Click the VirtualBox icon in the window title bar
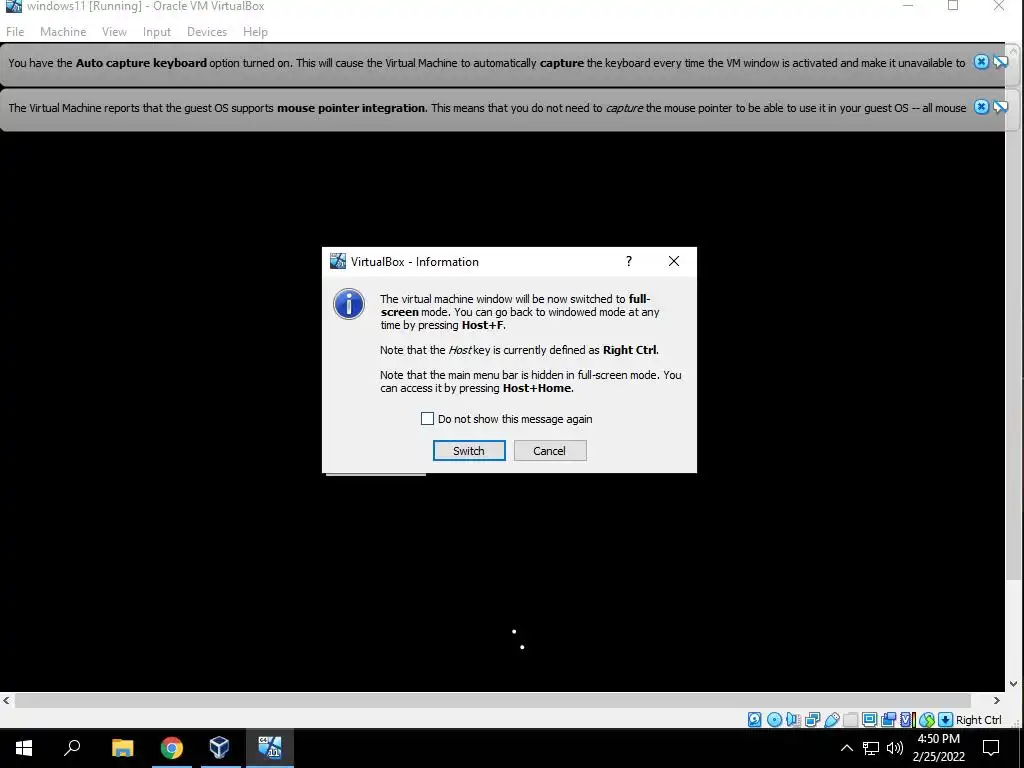This screenshot has height=768, width=1024. 13,6
